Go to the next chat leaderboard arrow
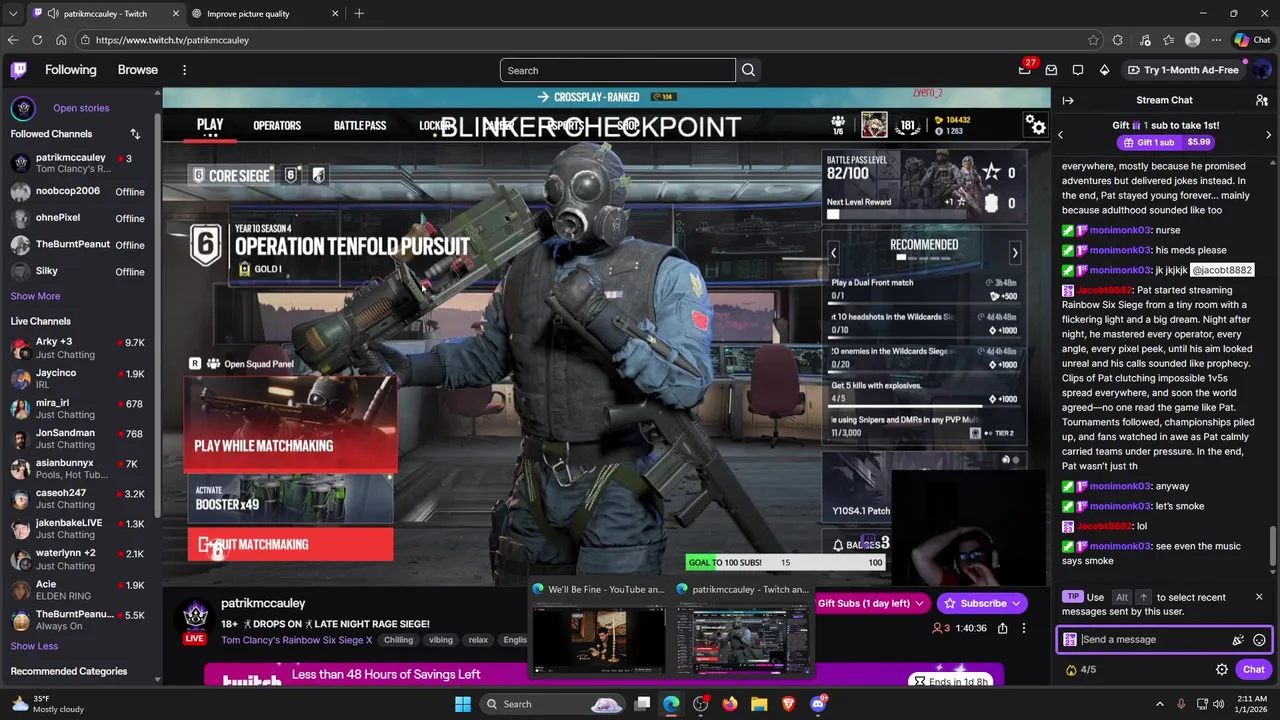The width and height of the screenshot is (1280, 720). tap(1268, 135)
